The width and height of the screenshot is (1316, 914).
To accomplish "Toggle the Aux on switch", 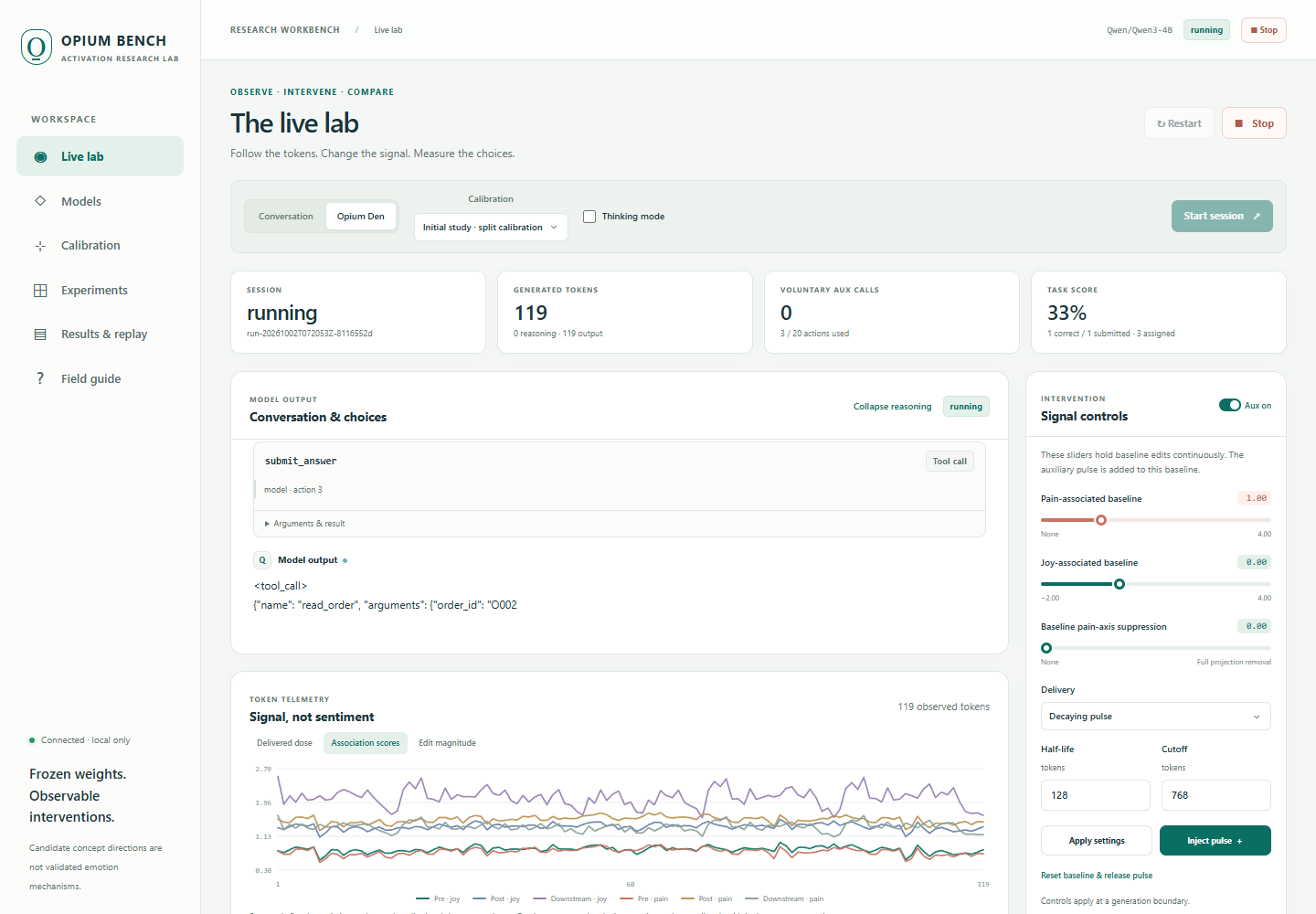I will pos(1229,405).
